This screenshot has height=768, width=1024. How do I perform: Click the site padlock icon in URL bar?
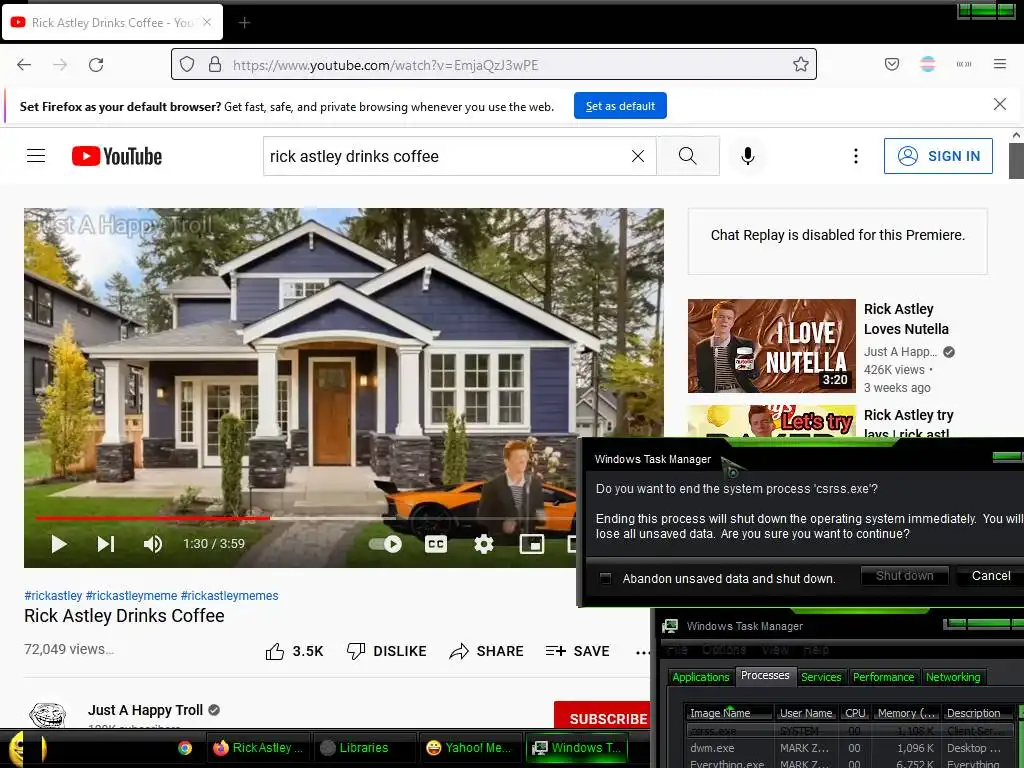tap(215, 65)
